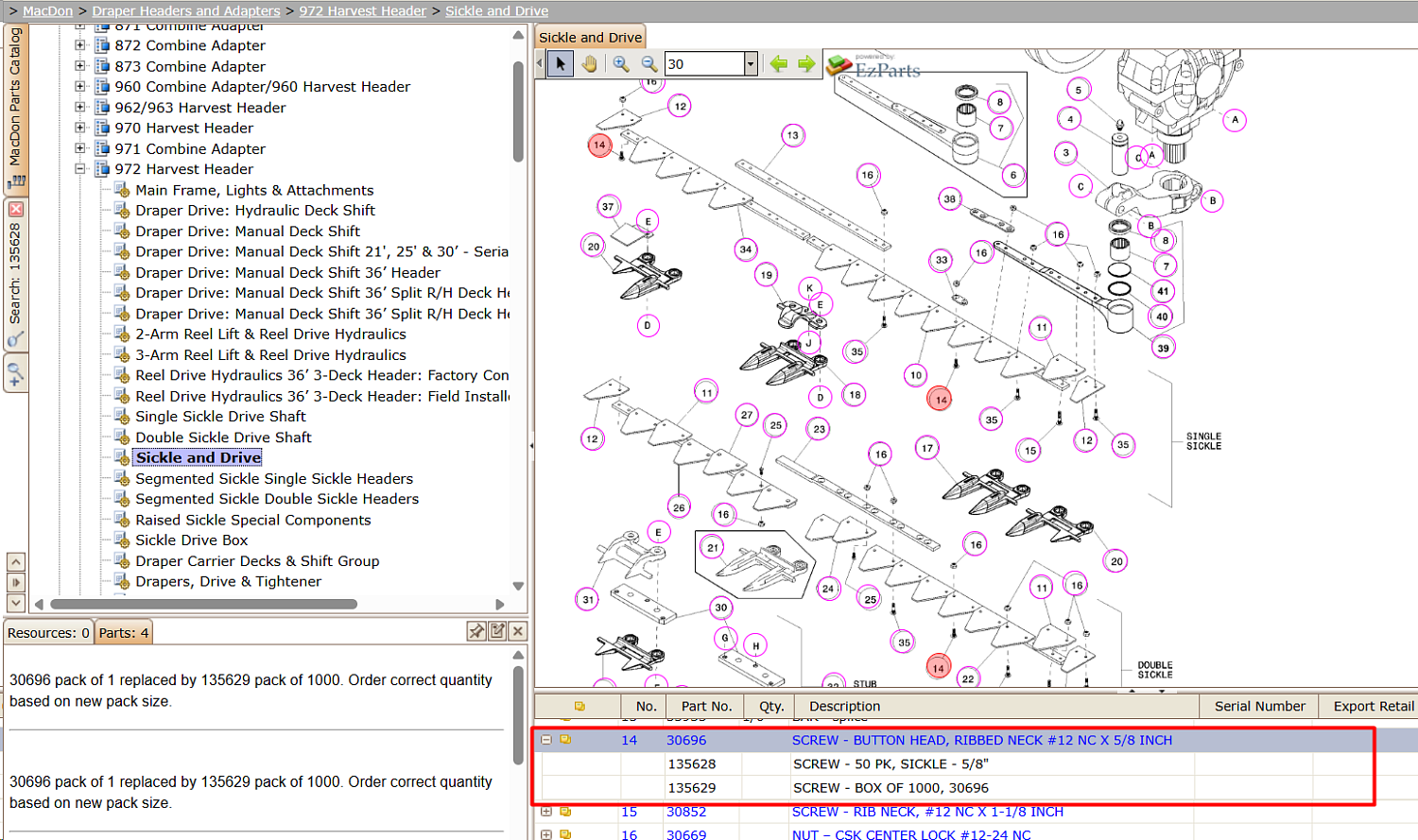Viewport: 1418px width, 840px height.
Task: Switch to the Parts: 4 tab
Action: (x=124, y=633)
